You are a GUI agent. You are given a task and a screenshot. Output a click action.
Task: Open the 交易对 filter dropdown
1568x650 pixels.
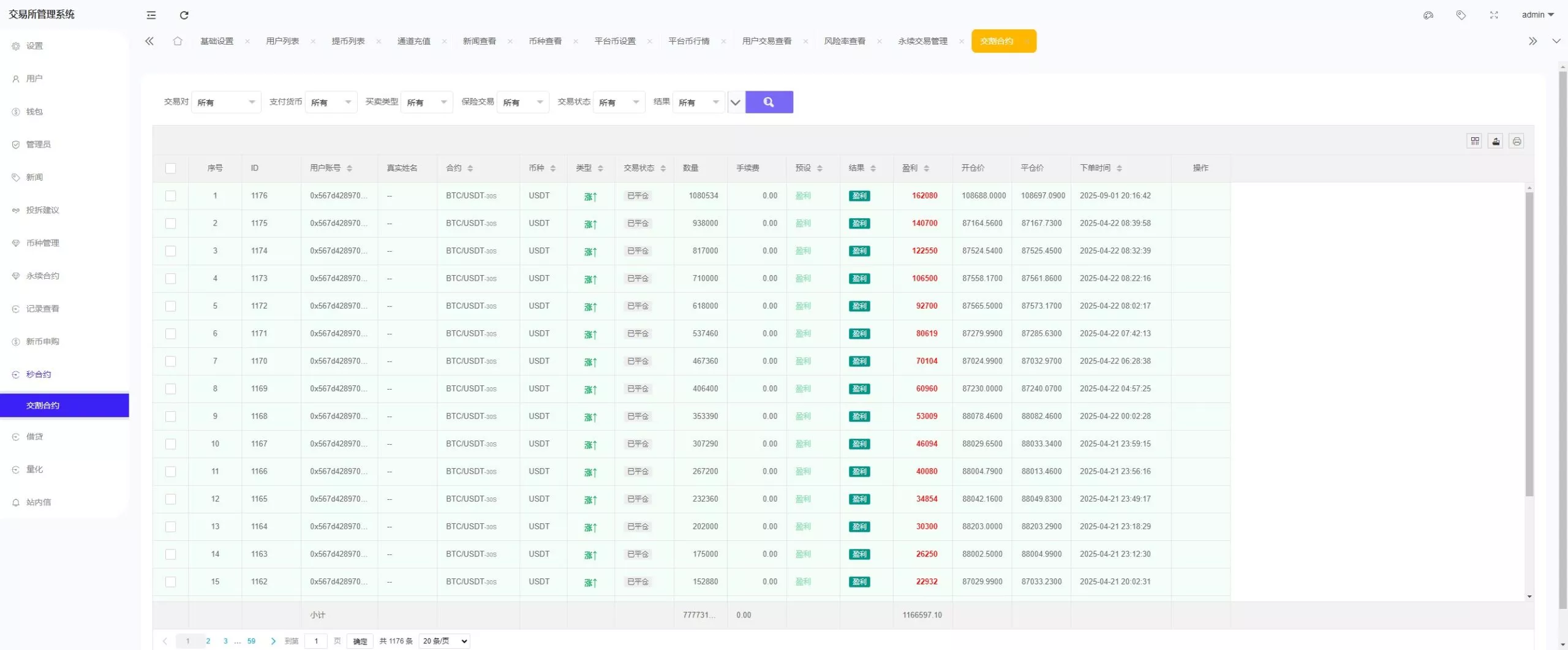(226, 102)
